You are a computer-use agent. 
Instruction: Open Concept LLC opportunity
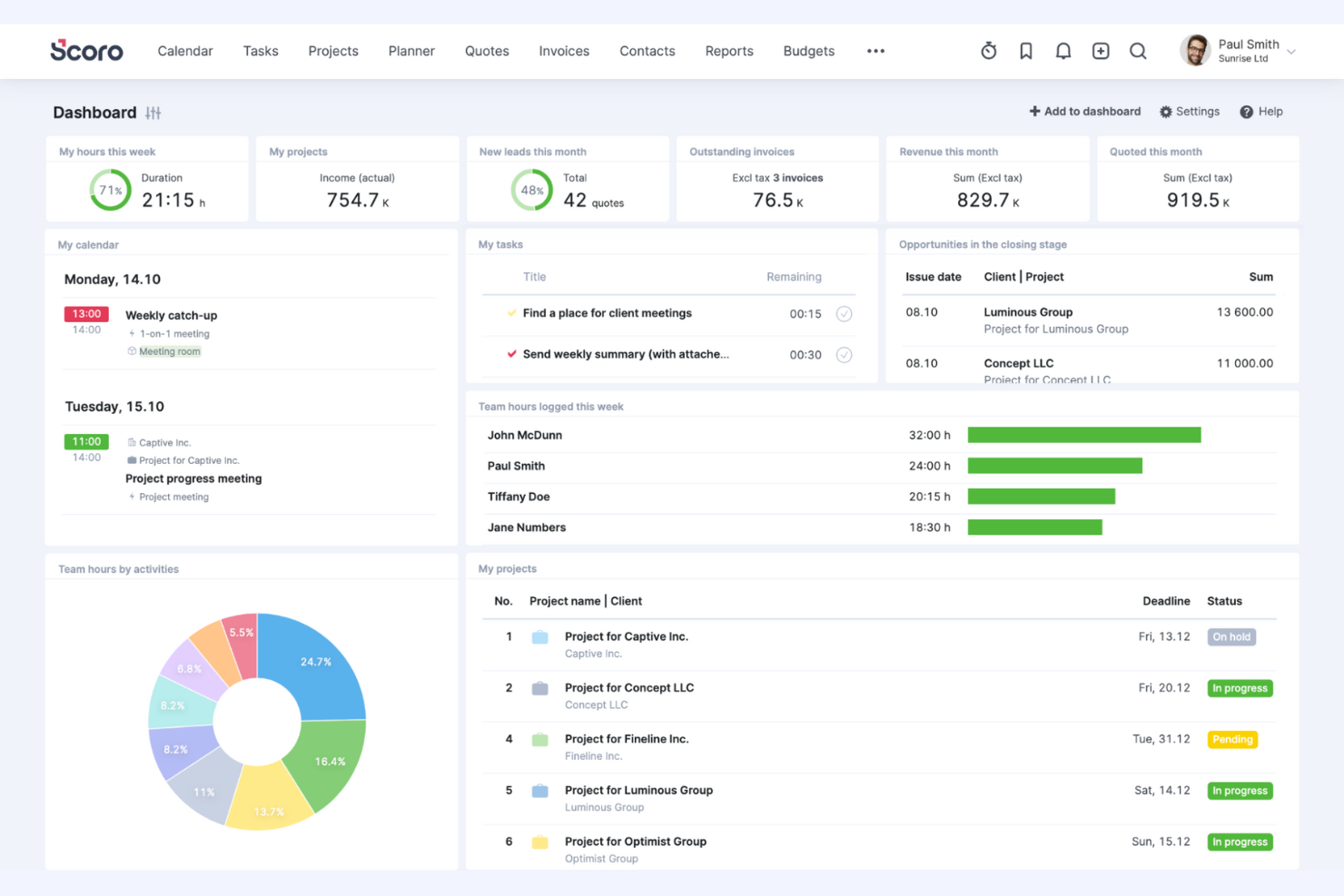click(x=1019, y=363)
